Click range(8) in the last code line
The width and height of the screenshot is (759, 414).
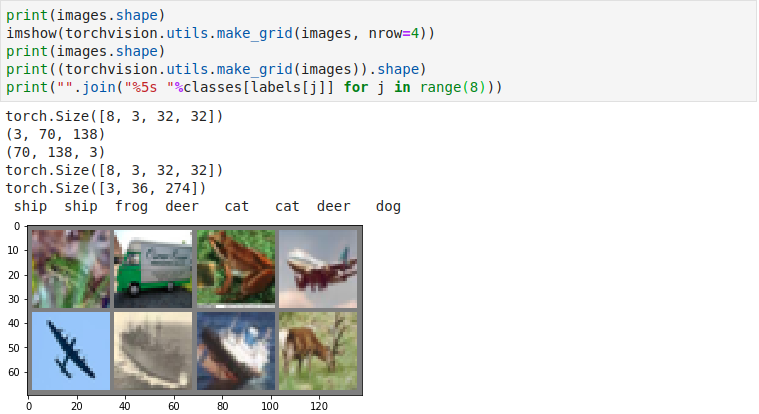coord(453,87)
